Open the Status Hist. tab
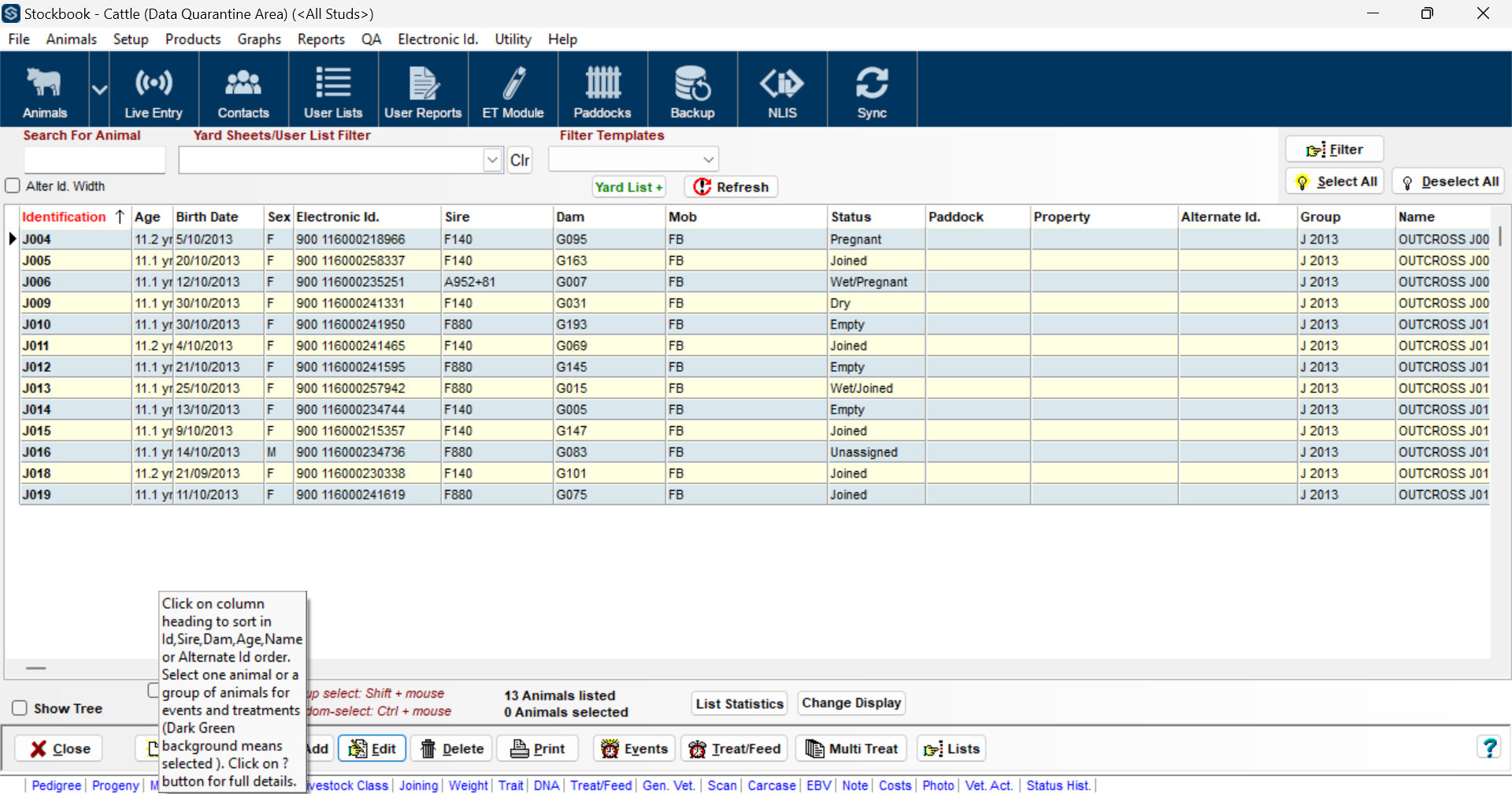 coord(1058,785)
